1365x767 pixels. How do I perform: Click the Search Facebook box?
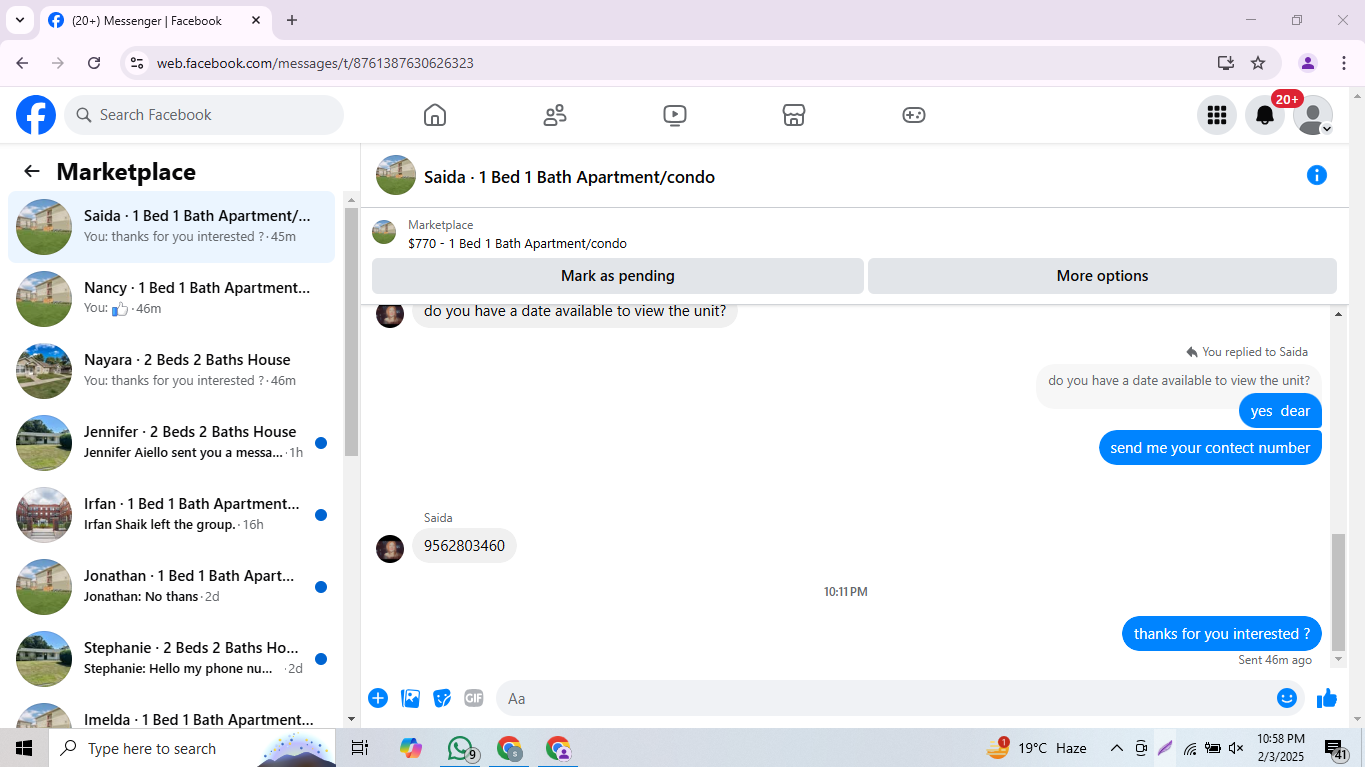coord(204,115)
